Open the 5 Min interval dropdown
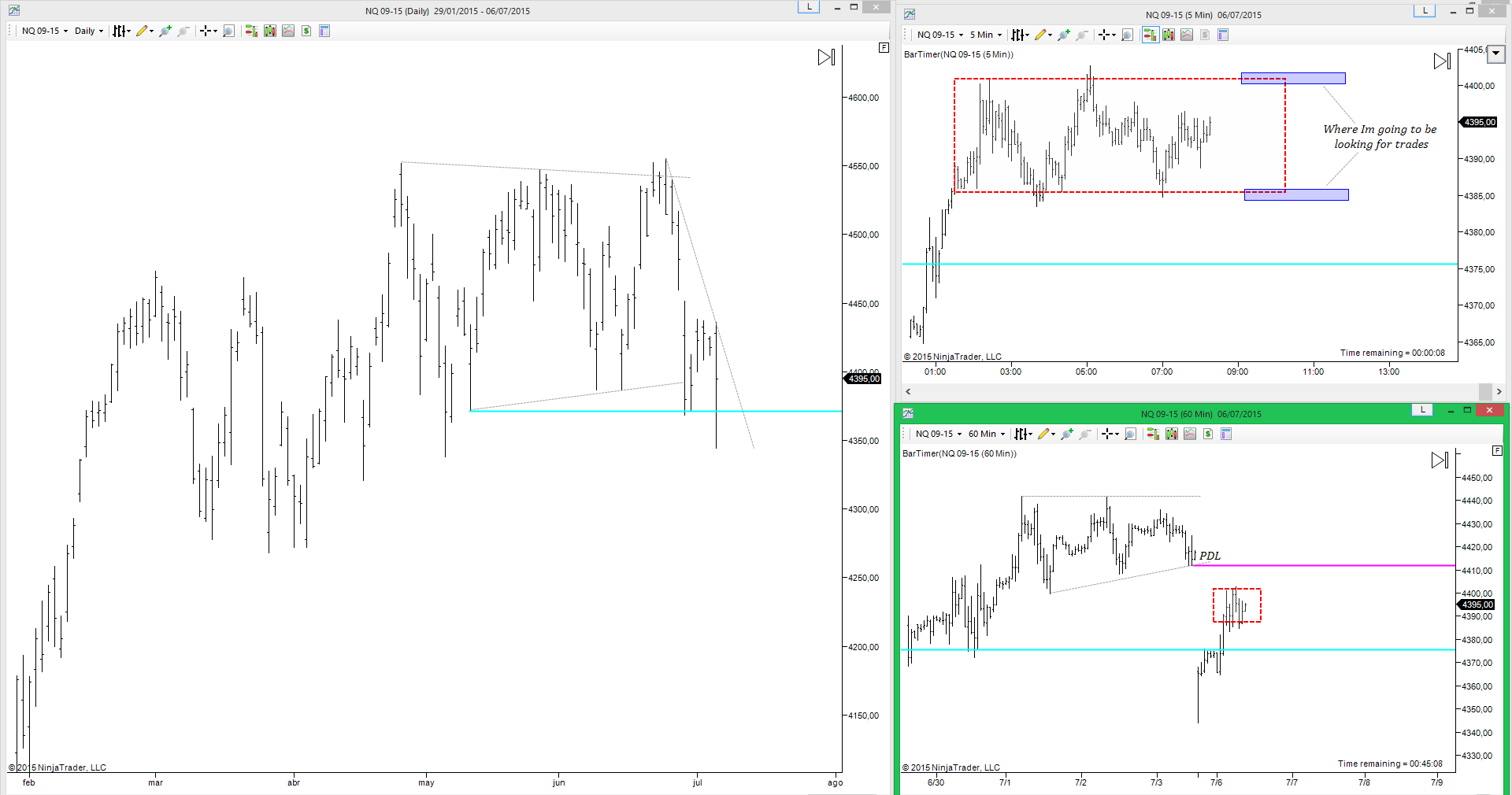 click(x=985, y=35)
